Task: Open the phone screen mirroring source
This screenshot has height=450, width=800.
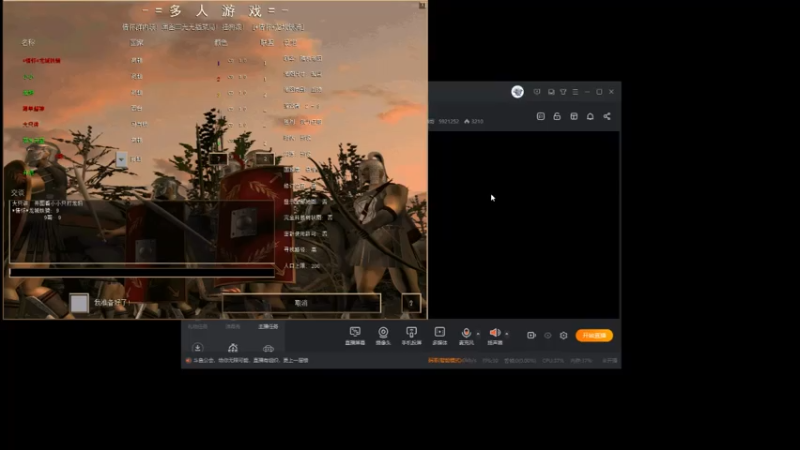Action: pos(411,336)
